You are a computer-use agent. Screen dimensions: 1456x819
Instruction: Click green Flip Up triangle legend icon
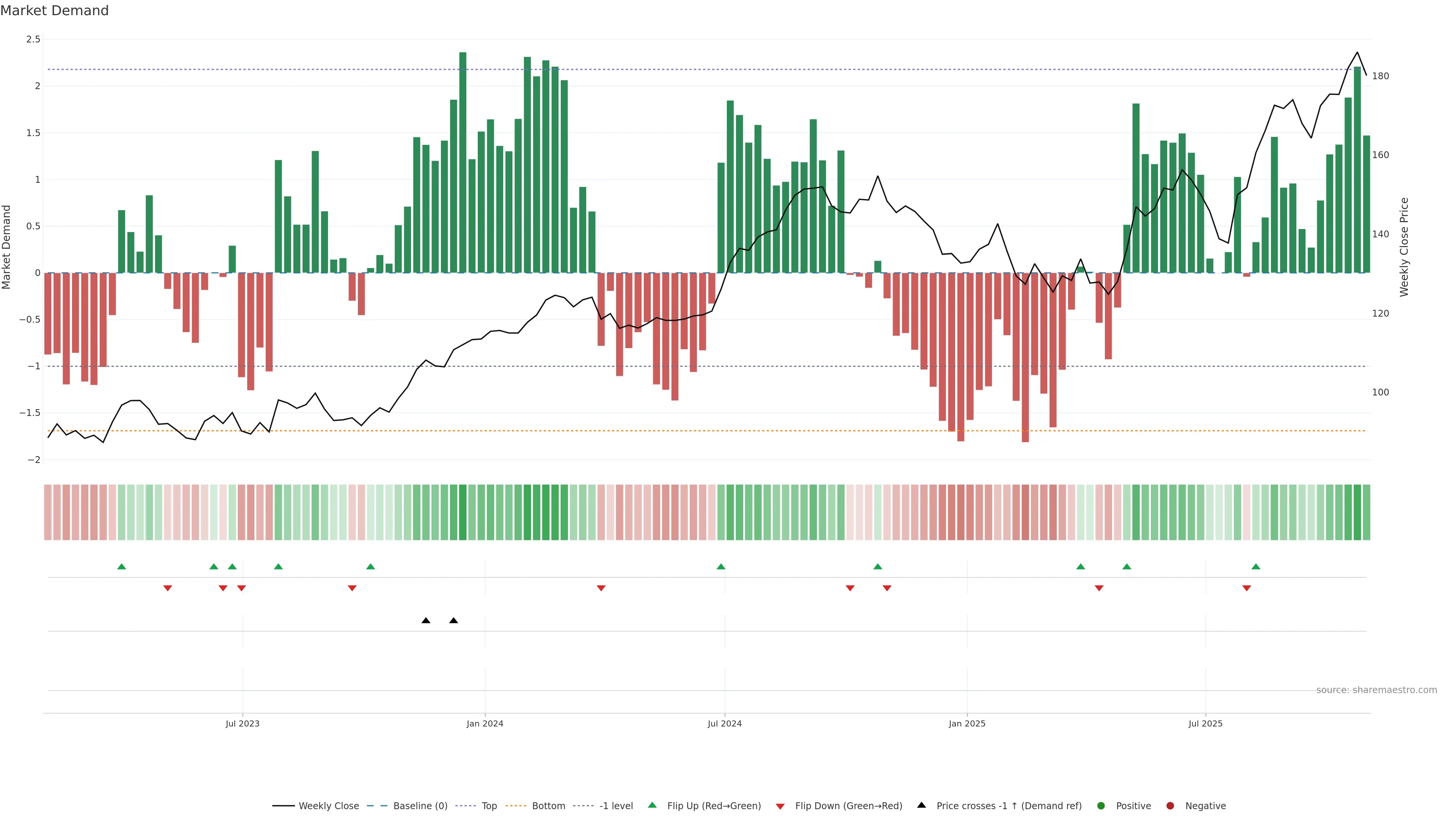[x=652, y=805]
